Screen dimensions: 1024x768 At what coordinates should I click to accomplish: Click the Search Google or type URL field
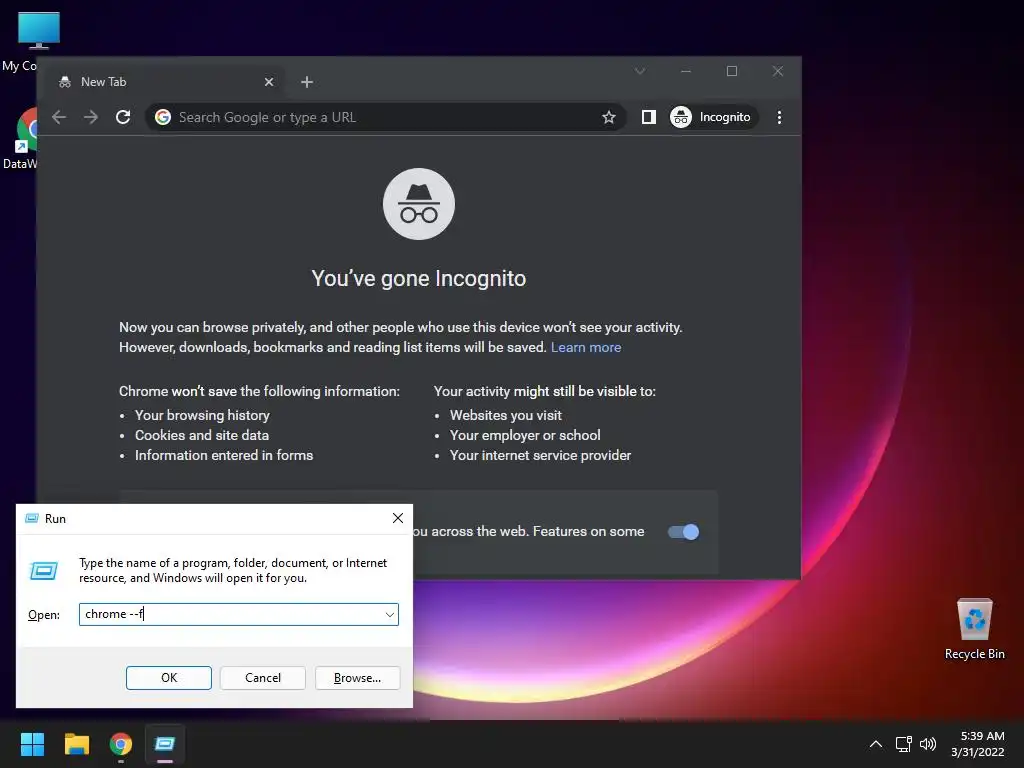(385, 117)
